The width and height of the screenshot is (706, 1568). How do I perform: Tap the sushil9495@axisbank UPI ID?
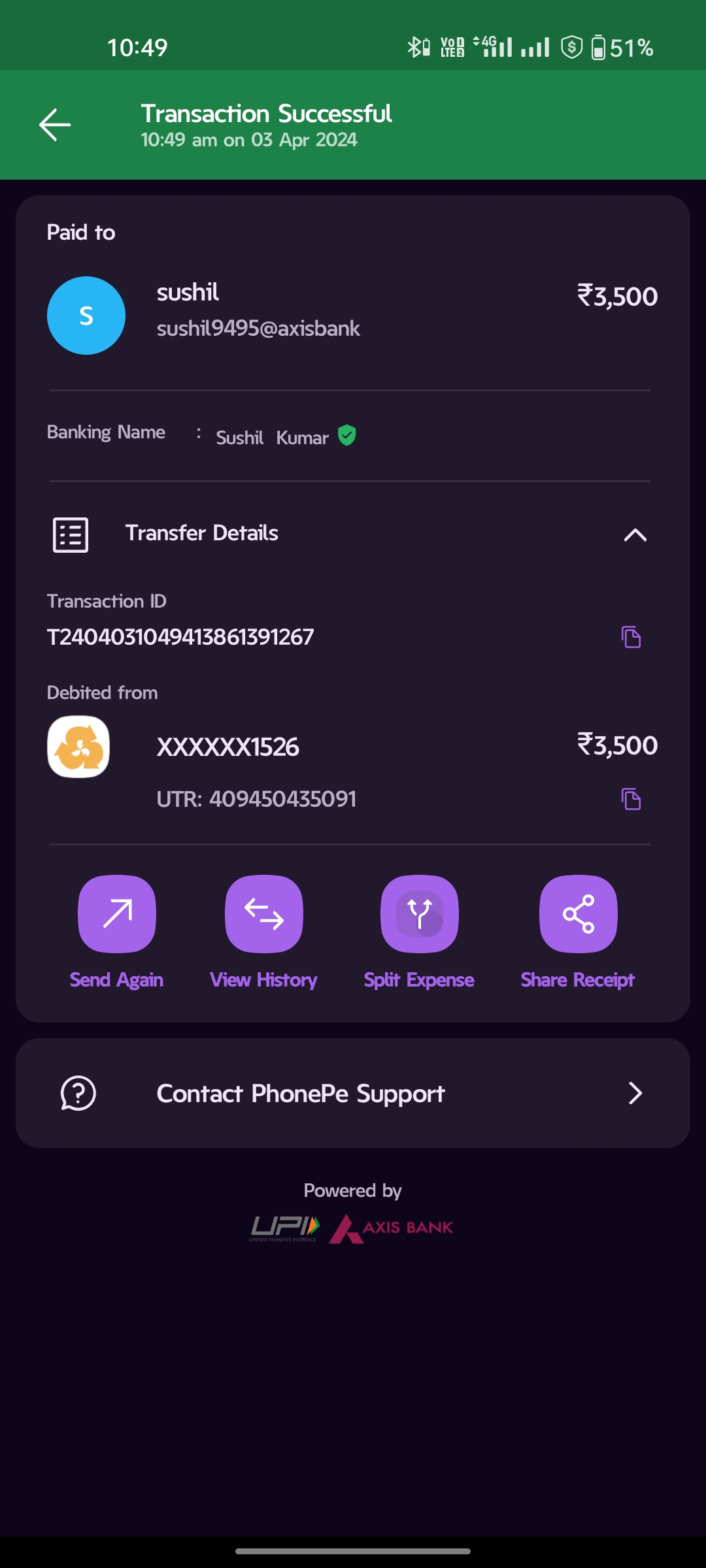(x=258, y=329)
